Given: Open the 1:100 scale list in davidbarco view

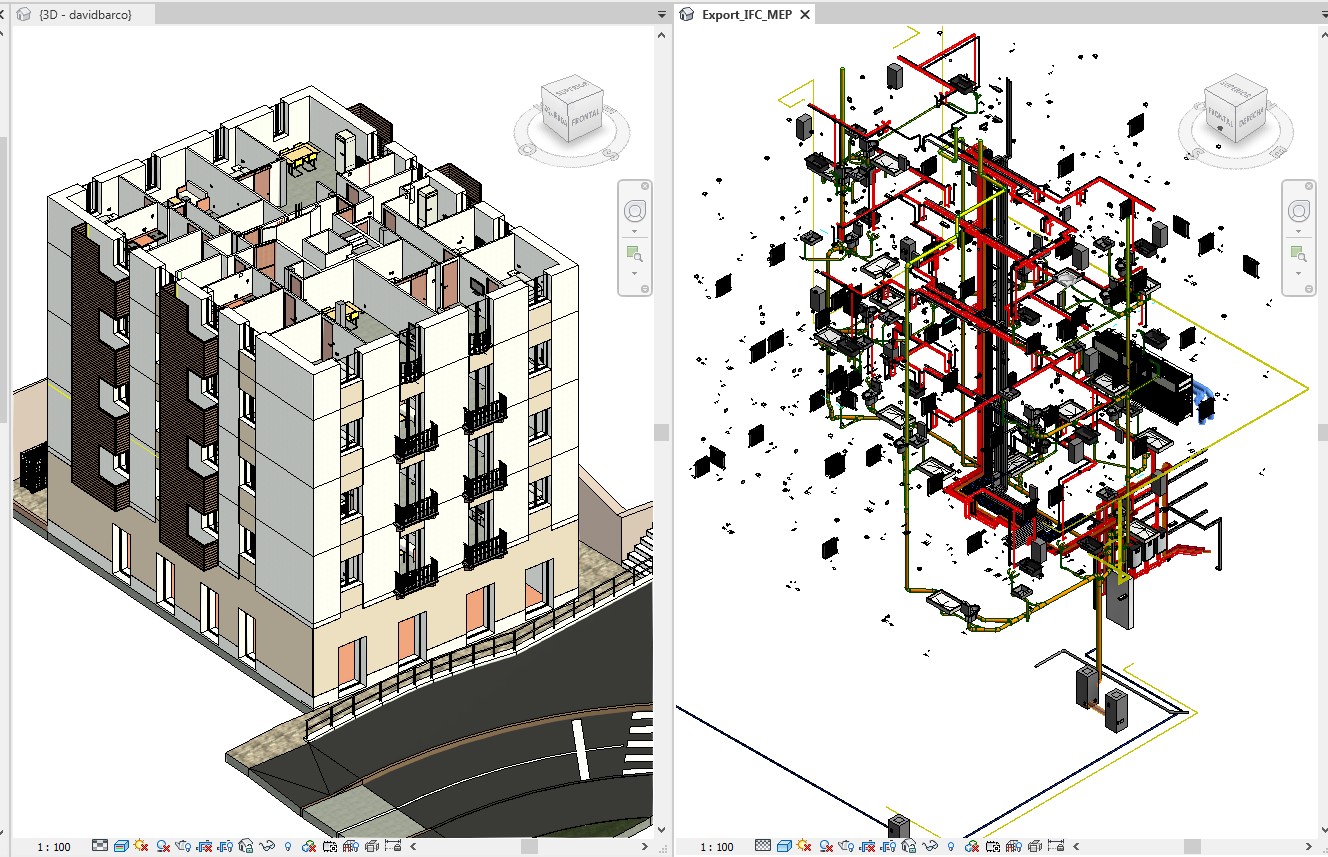Looking at the screenshot, I should point(54,847).
